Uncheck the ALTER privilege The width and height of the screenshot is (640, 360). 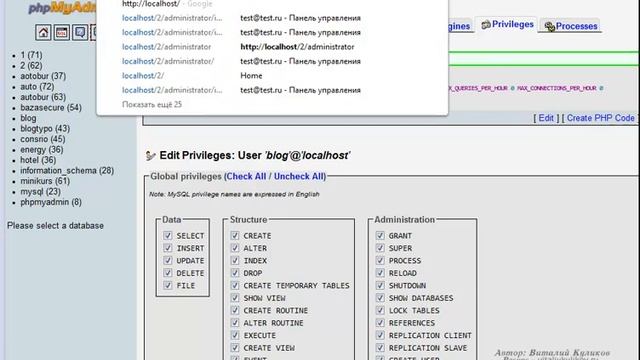(x=235, y=248)
